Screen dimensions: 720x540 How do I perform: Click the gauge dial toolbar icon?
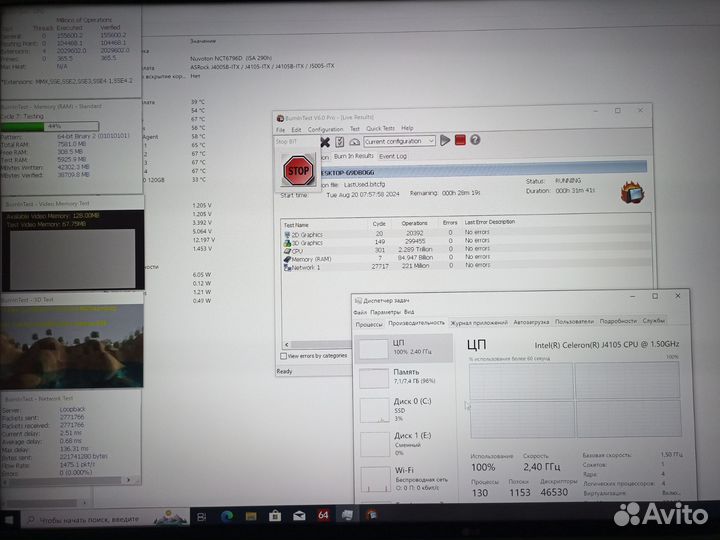point(353,142)
